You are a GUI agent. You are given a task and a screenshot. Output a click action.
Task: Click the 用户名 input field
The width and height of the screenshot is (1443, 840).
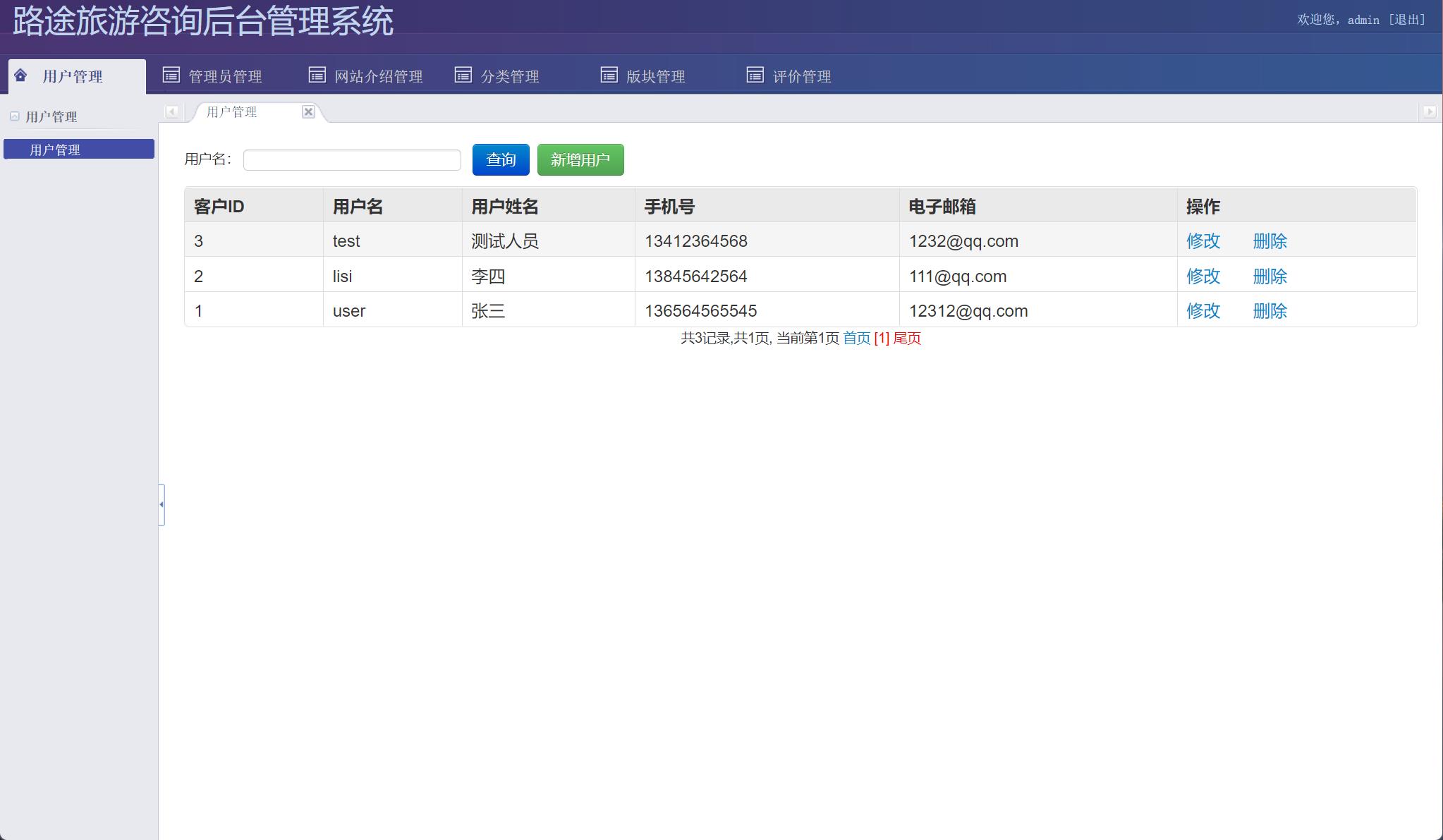click(x=352, y=160)
